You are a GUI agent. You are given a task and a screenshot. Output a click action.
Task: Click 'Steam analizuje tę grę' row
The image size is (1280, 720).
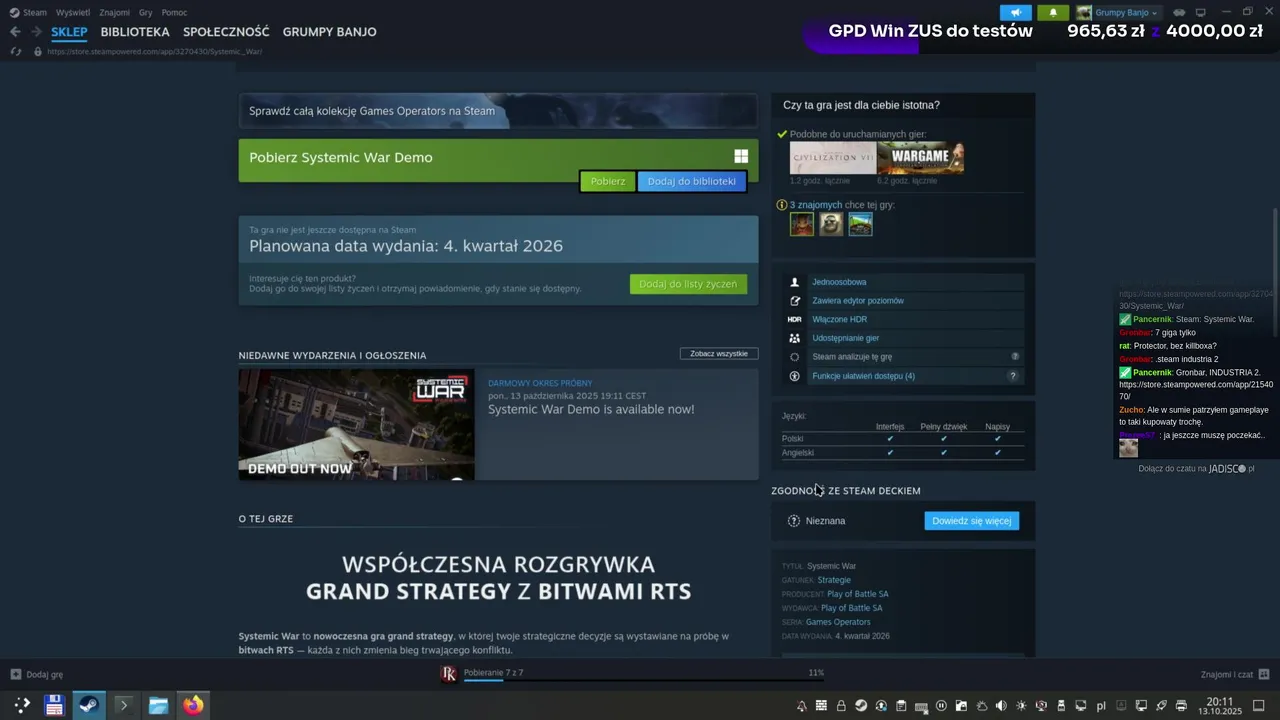pos(903,357)
